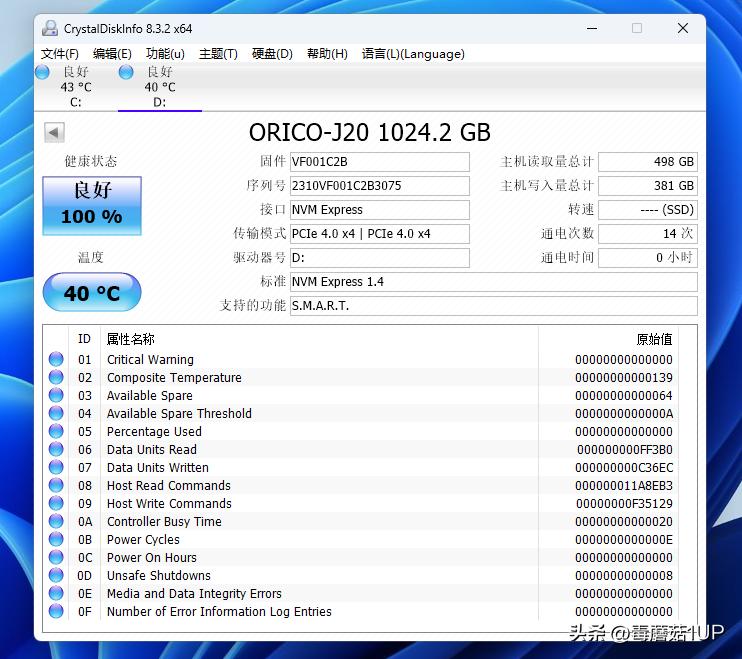The width and height of the screenshot is (742, 659).
Task: Click status orb of Critical Warning row
Action: 56,359
